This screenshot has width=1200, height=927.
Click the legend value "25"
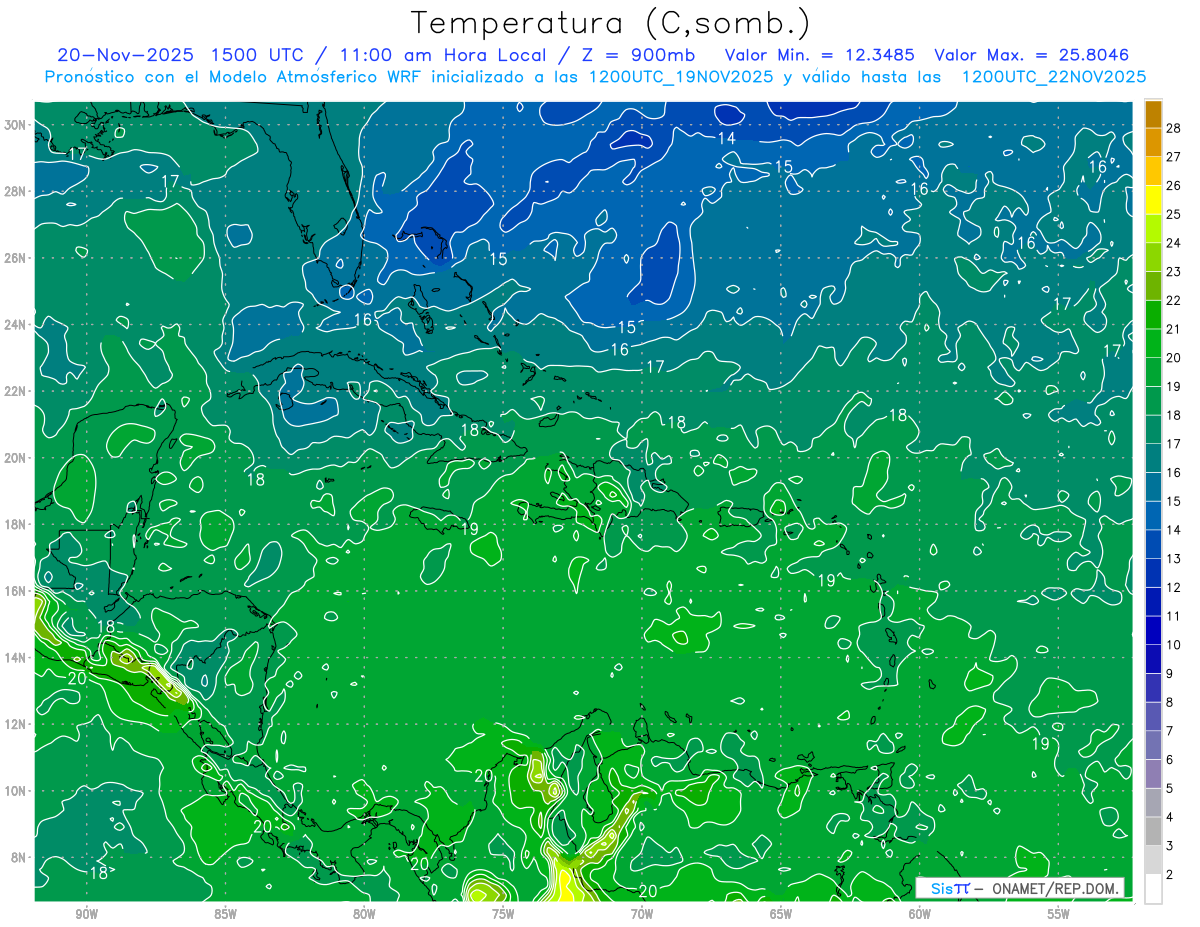tap(1173, 214)
